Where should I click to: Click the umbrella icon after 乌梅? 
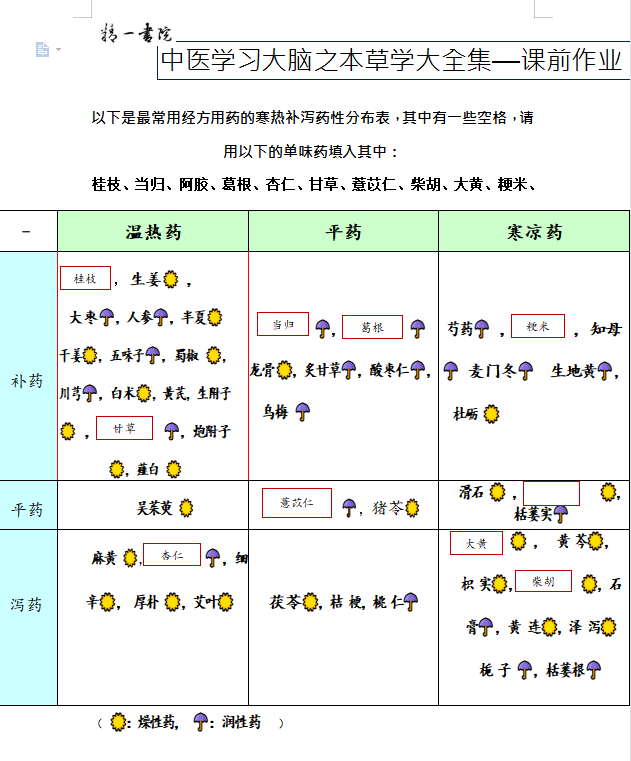(303, 412)
